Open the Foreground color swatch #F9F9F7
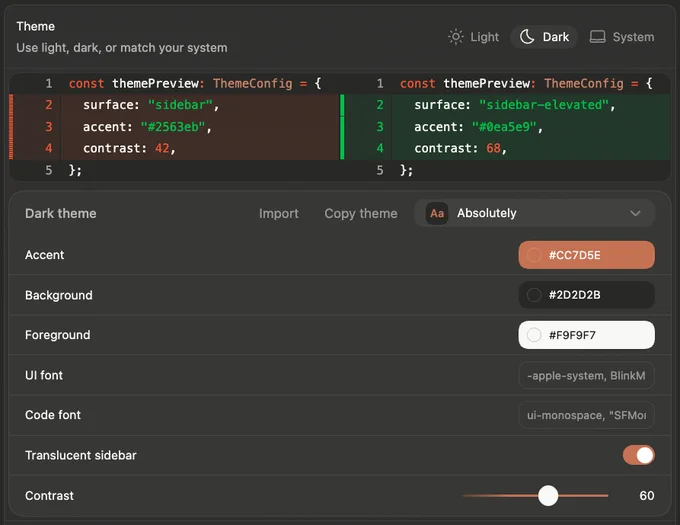680x525 pixels. point(586,335)
